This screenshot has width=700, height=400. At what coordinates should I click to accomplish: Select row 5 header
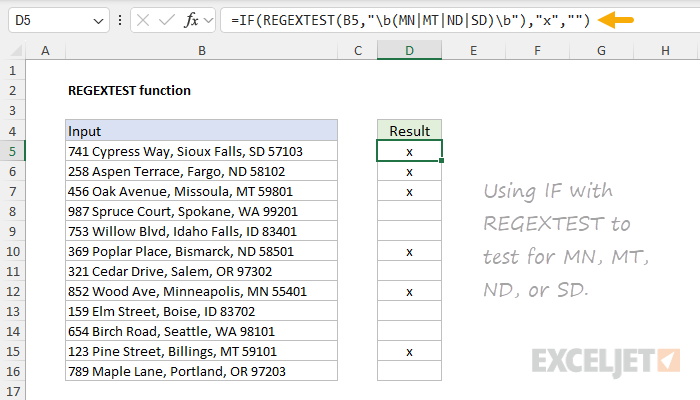point(12,151)
